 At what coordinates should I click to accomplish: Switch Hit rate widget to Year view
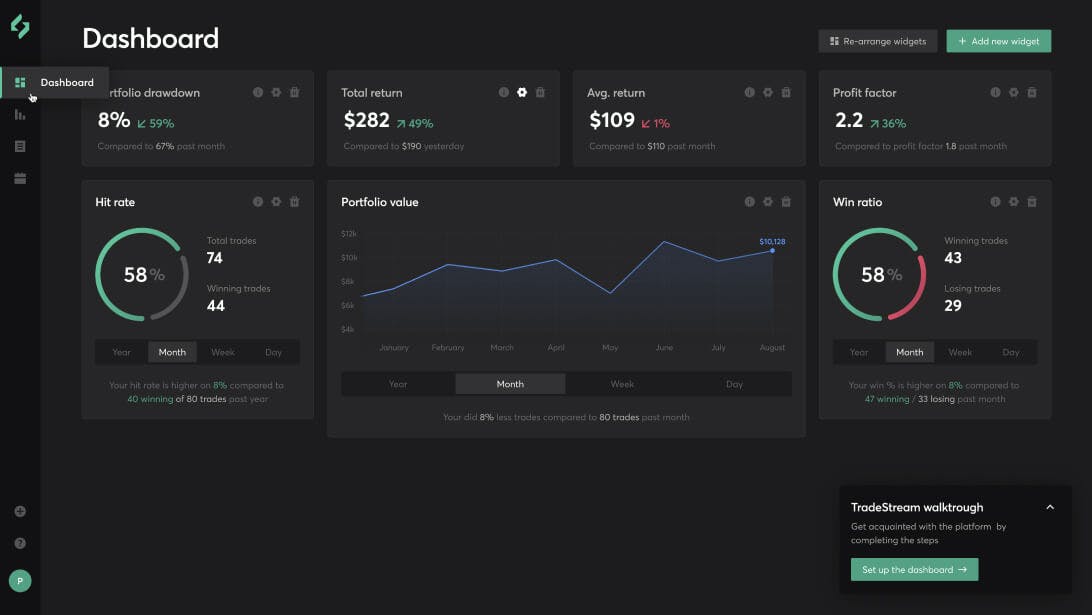tap(121, 352)
